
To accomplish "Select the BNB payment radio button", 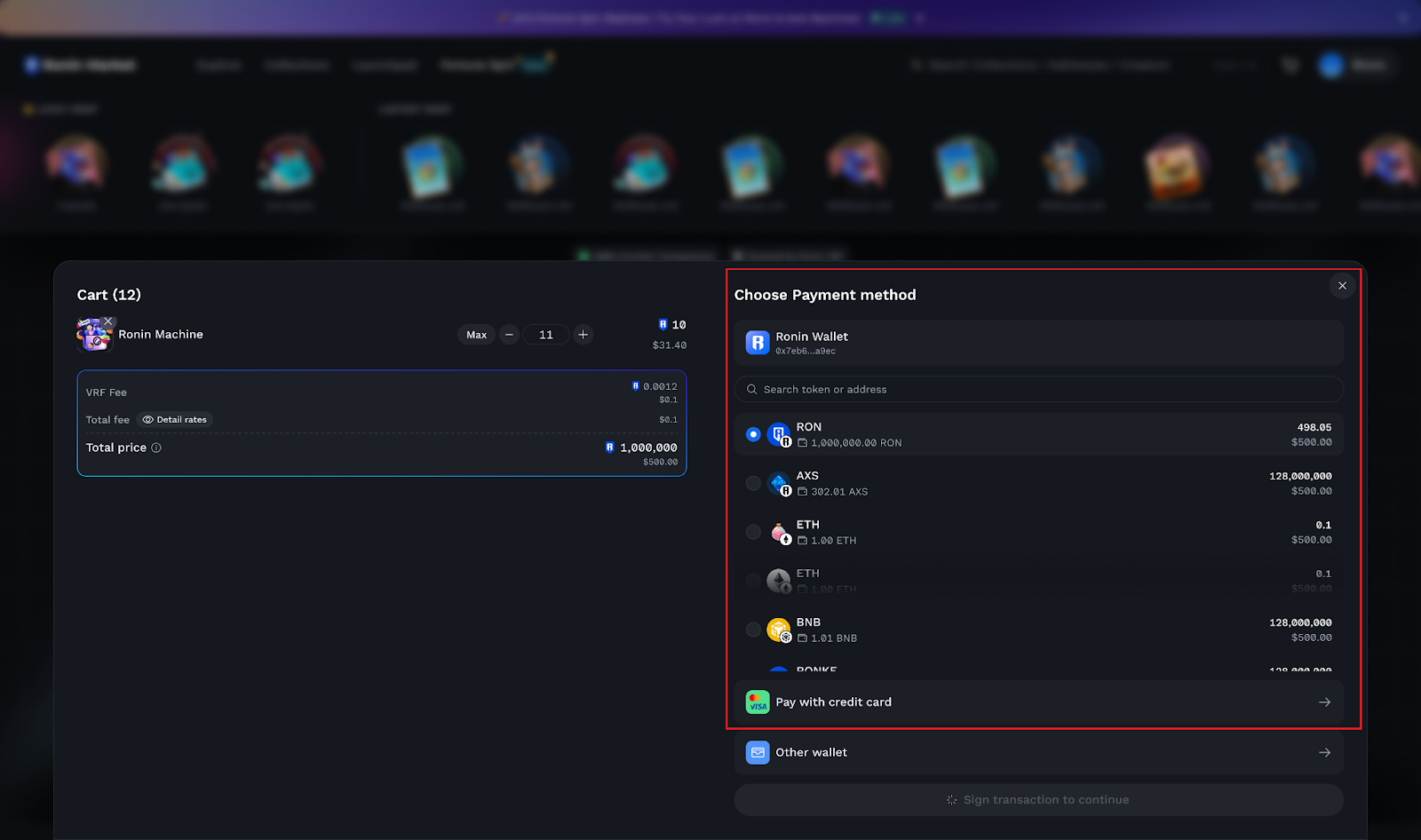I will [753, 630].
